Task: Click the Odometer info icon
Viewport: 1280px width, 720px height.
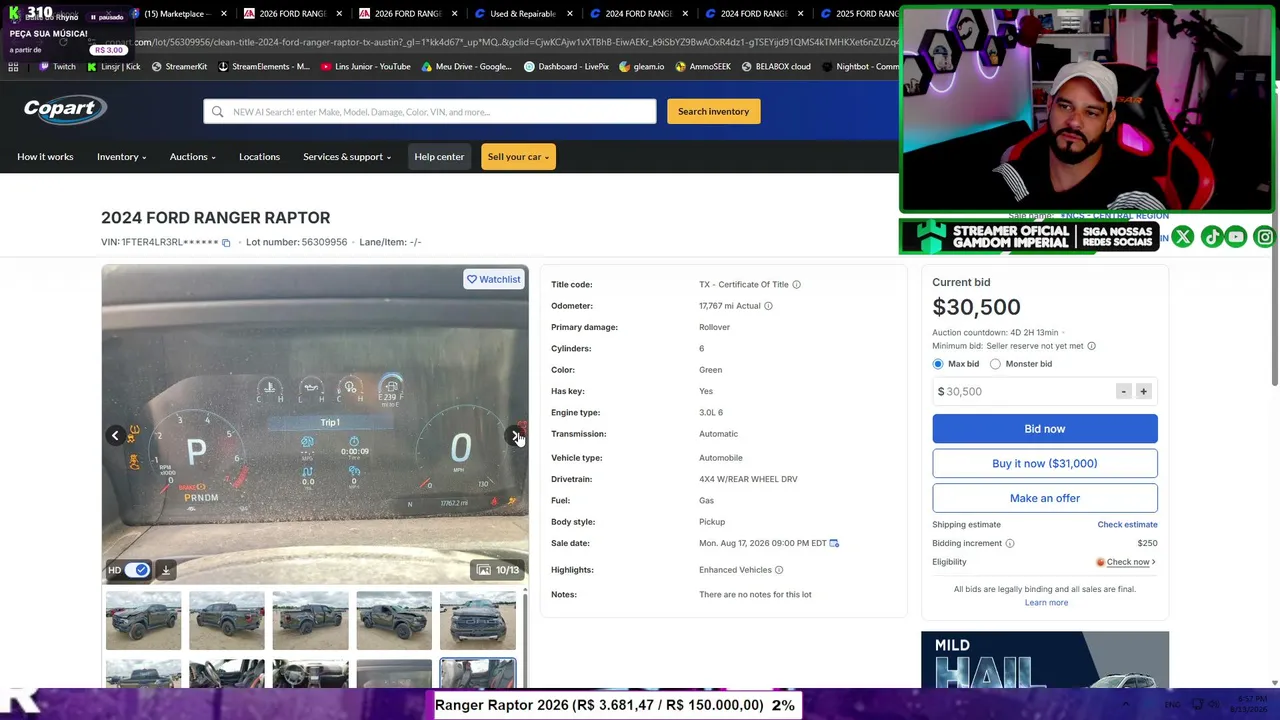Action: (x=768, y=306)
